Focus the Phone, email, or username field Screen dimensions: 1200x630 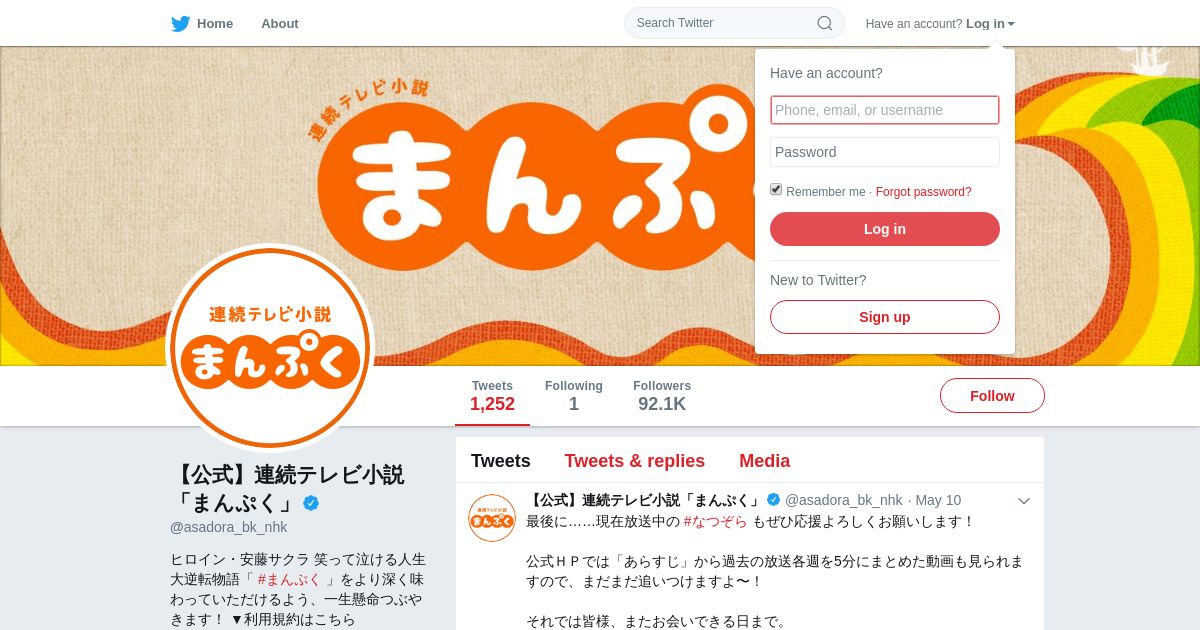pyautogui.click(x=885, y=110)
